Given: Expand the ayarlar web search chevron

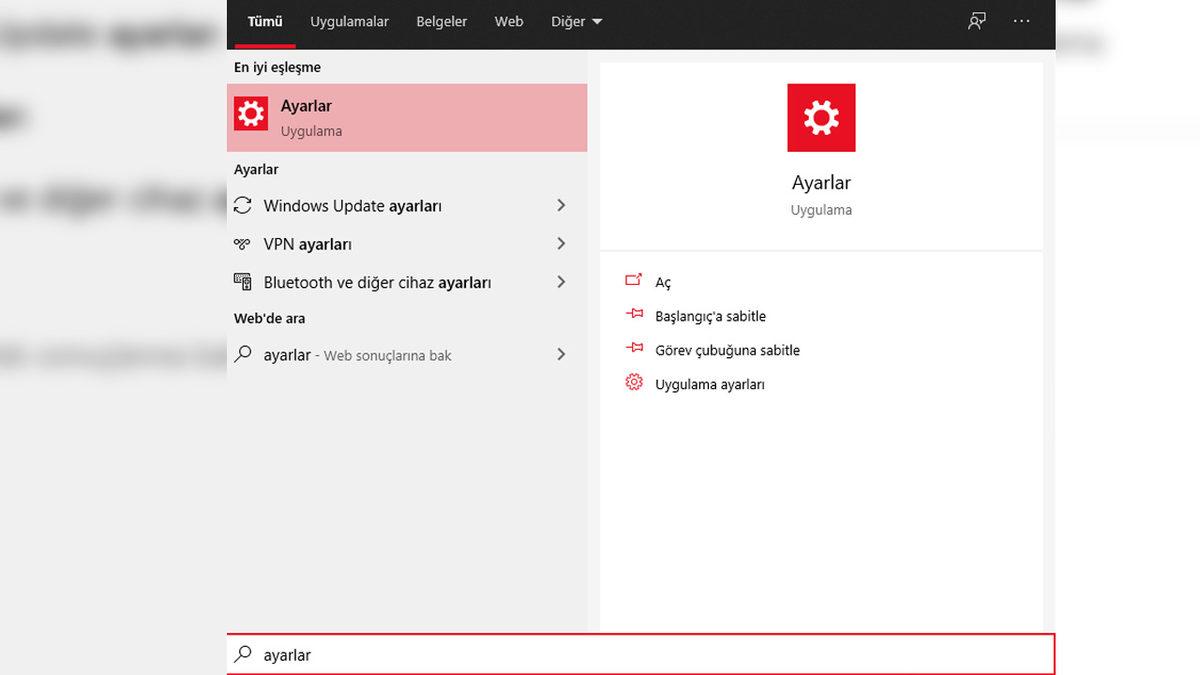Looking at the screenshot, I should click(x=562, y=354).
